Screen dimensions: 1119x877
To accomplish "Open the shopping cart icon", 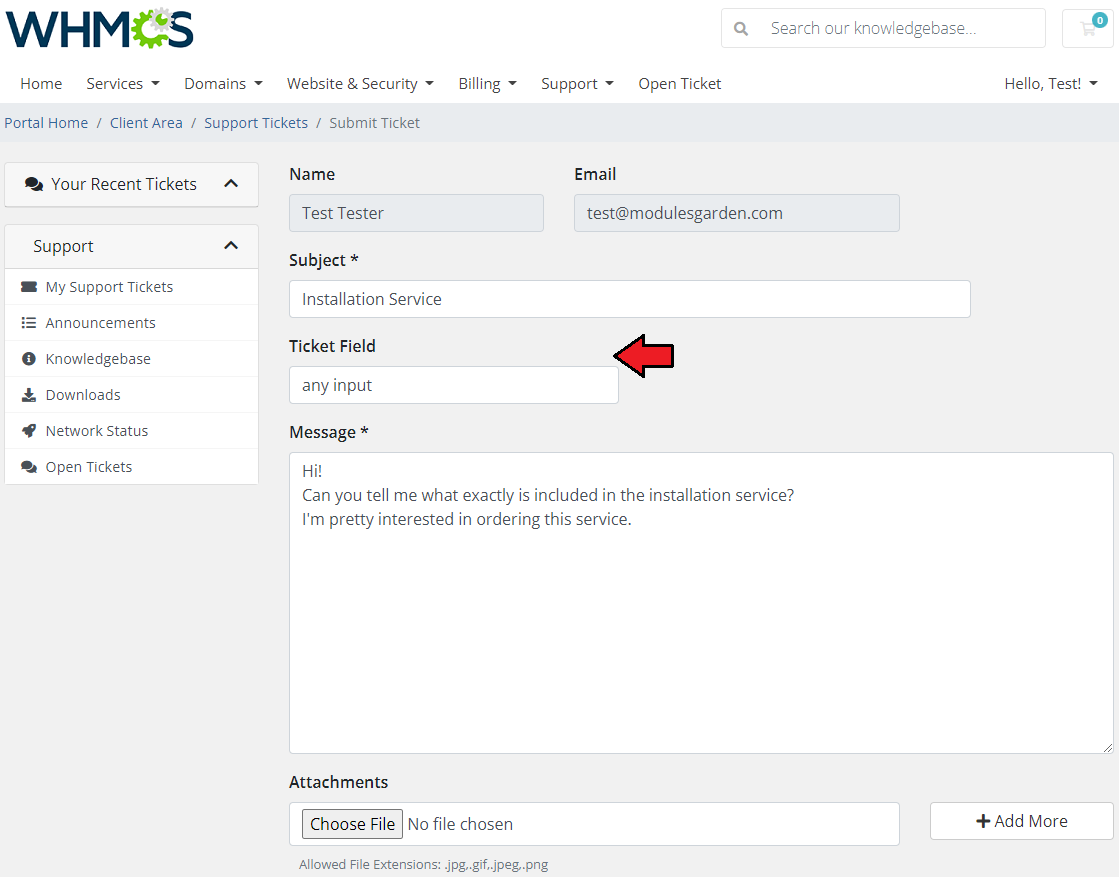I will (x=1088, y=29).
